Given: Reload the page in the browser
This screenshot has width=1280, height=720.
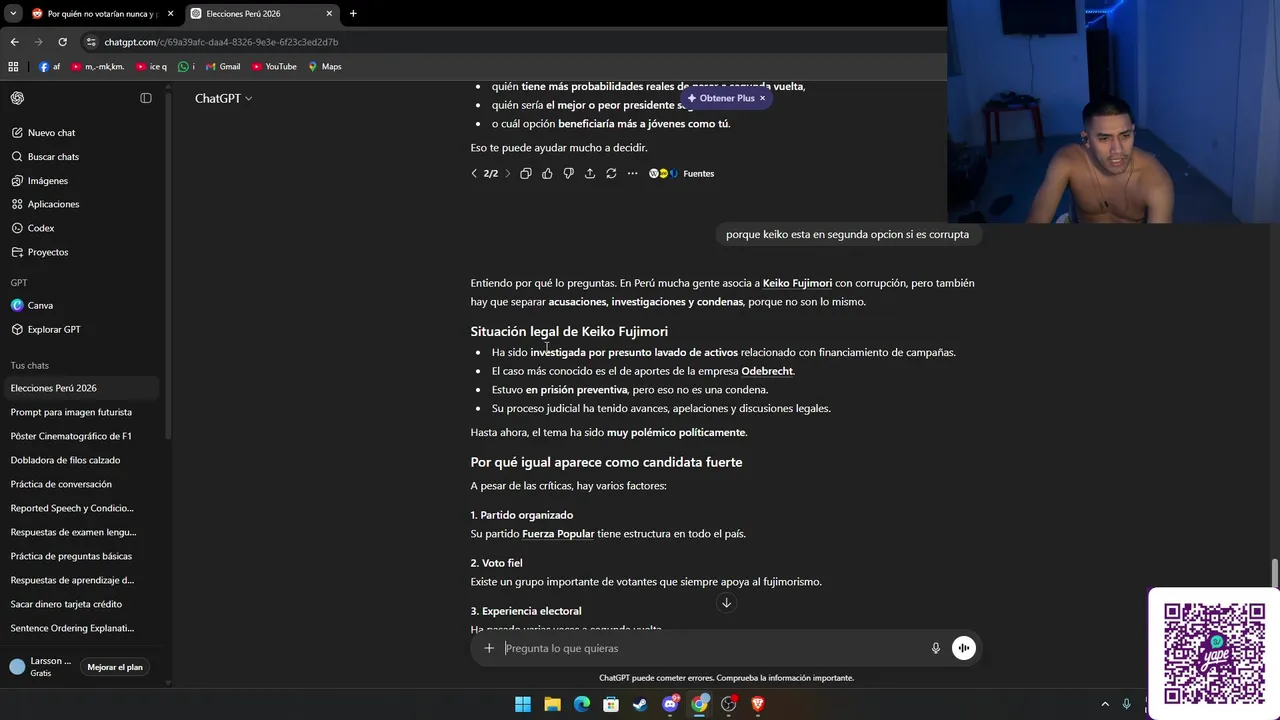Looking at the screenshot, I should coord(62,42).
